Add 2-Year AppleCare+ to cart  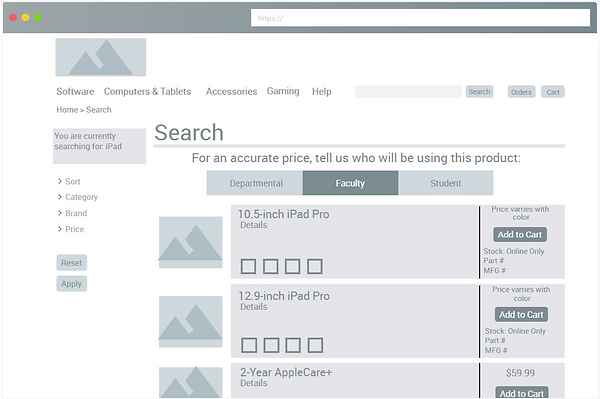point(522,392)
